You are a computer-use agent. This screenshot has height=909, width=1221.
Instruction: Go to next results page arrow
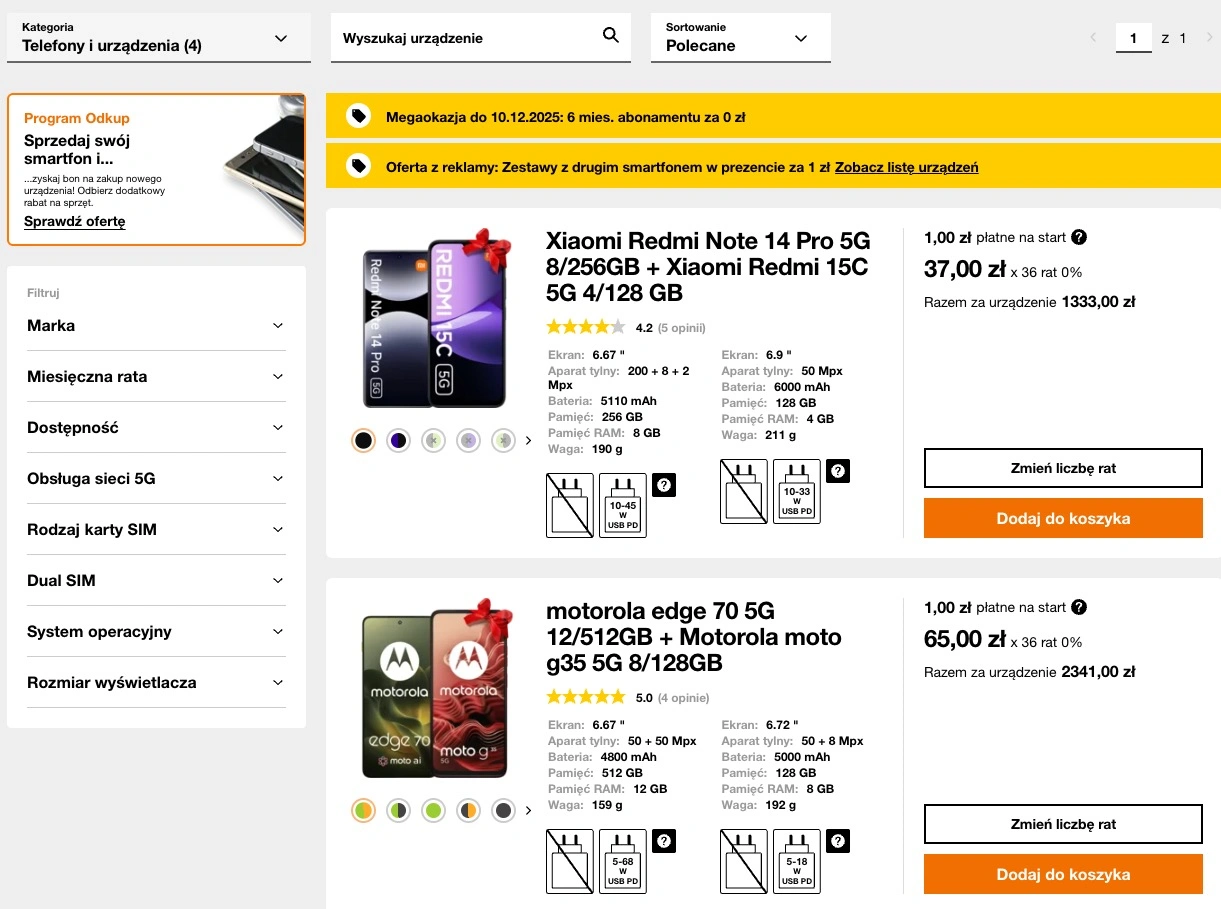(1209, 38)
